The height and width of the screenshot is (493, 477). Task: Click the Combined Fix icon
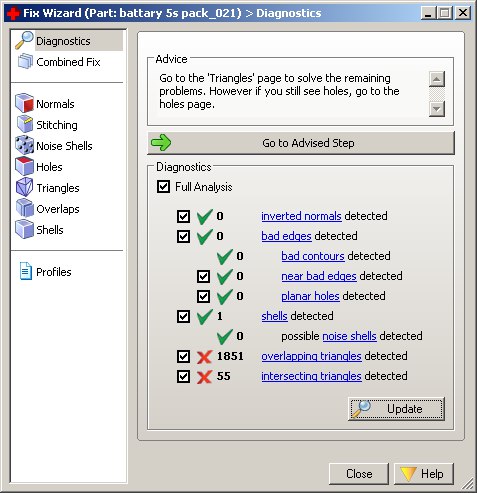point(25,62)
